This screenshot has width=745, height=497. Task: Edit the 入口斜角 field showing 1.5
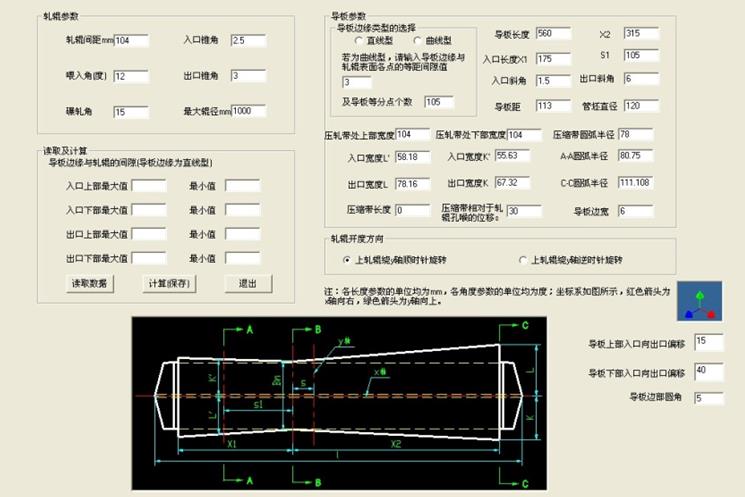(554, 81)
